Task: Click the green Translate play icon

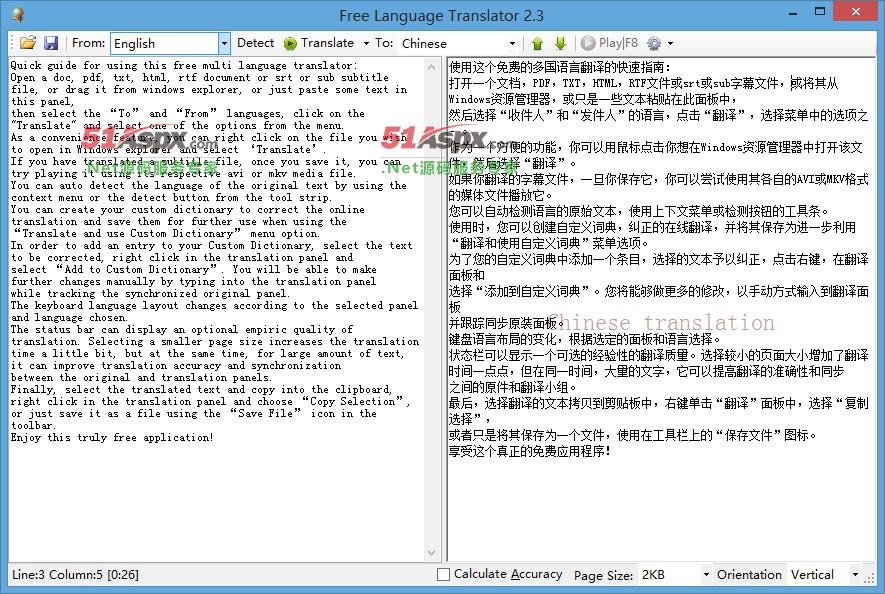Action: click(290, 43)
